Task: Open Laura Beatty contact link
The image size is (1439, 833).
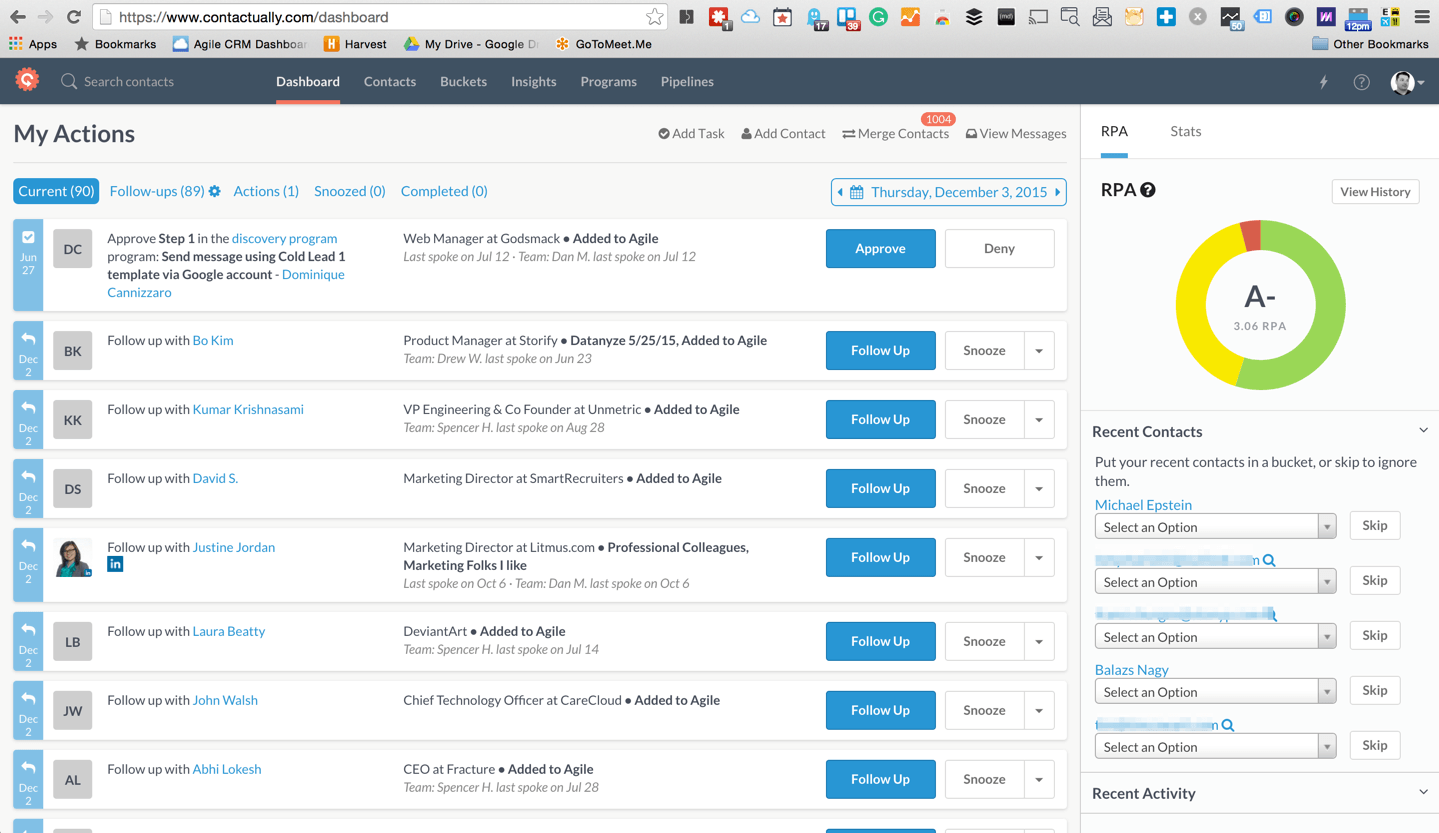Action: click(229, 632)
